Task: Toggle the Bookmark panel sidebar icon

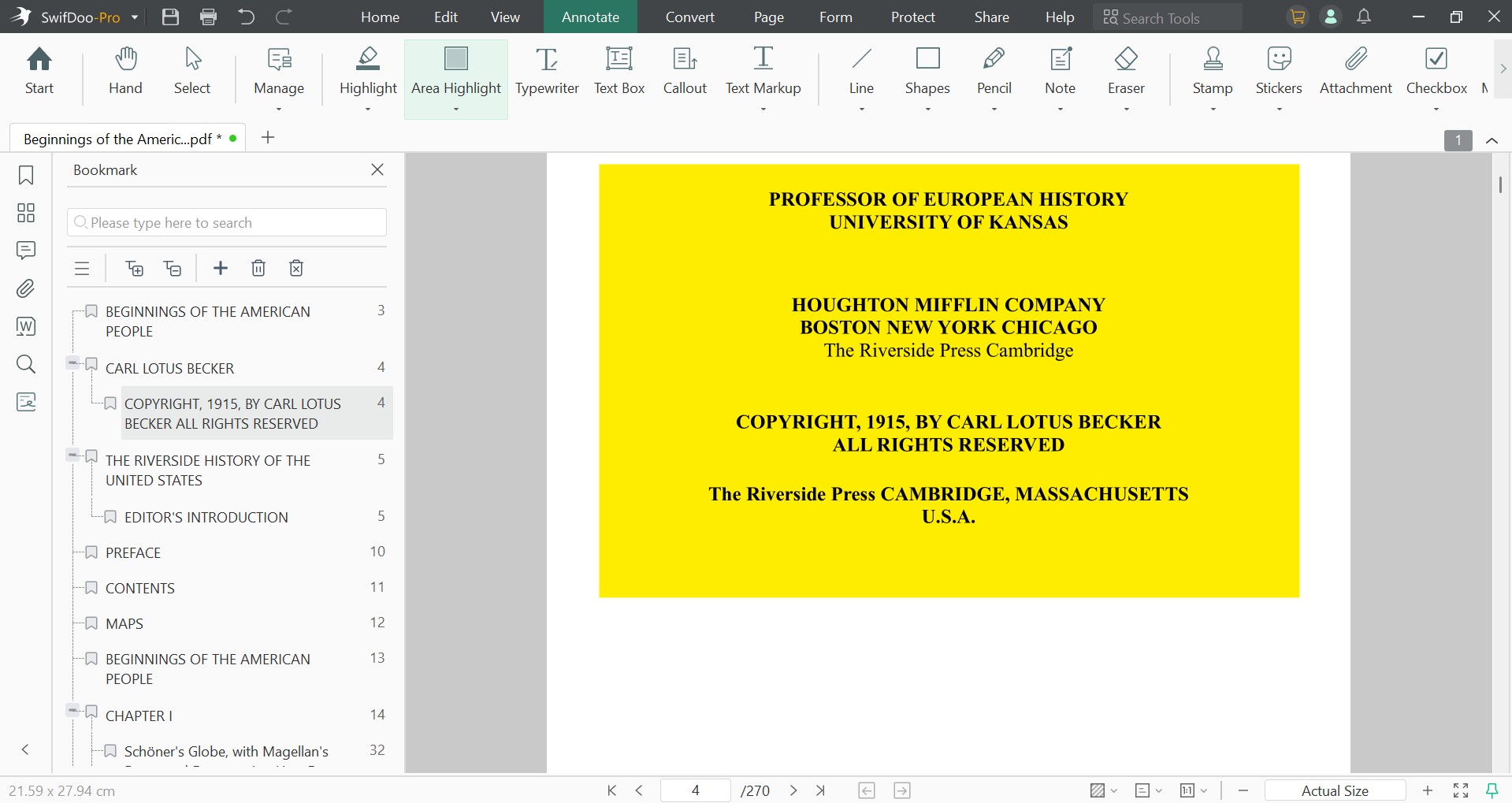Action: 26,175
